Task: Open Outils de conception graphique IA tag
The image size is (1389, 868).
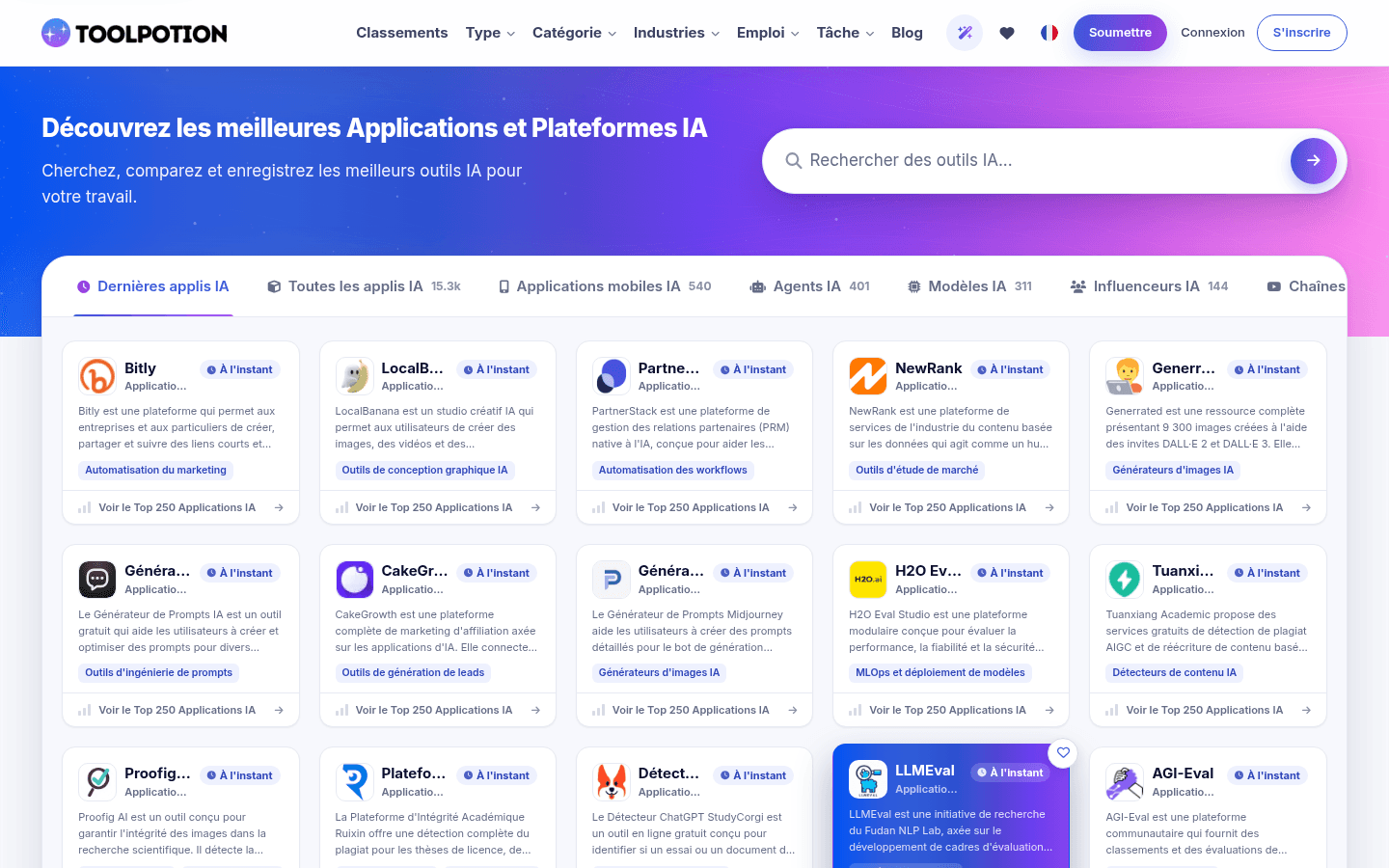Action: 424,471
